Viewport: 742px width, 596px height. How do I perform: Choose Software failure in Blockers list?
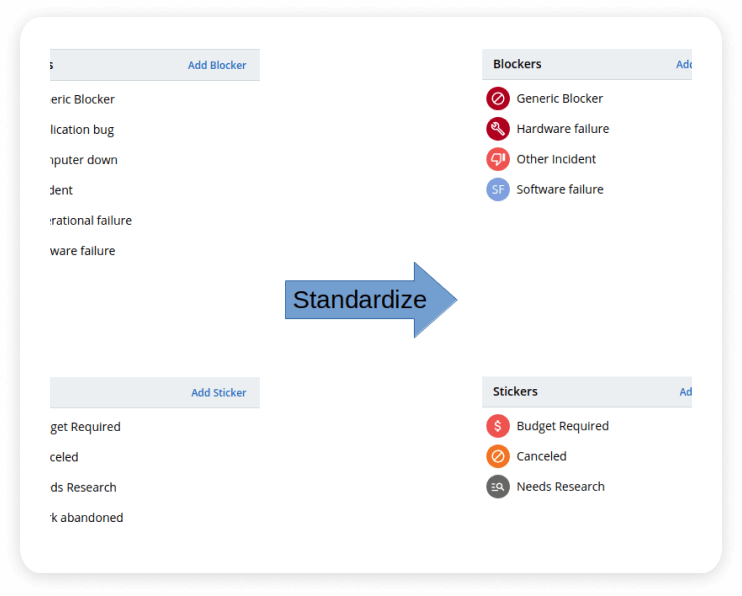pyautogui.click(x=560, y=189)
